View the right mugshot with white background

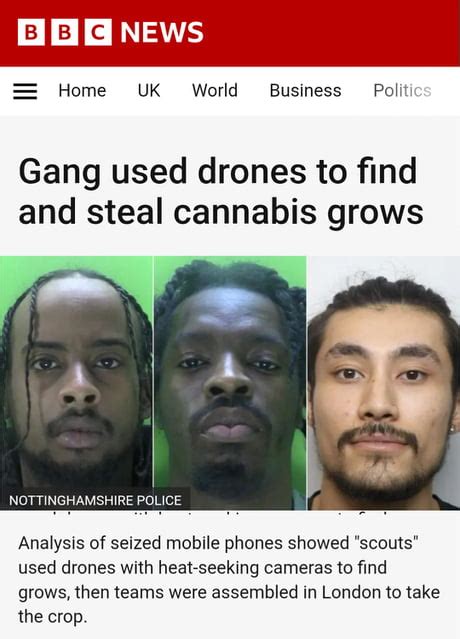pyautogui.click(x=384, y=383)
